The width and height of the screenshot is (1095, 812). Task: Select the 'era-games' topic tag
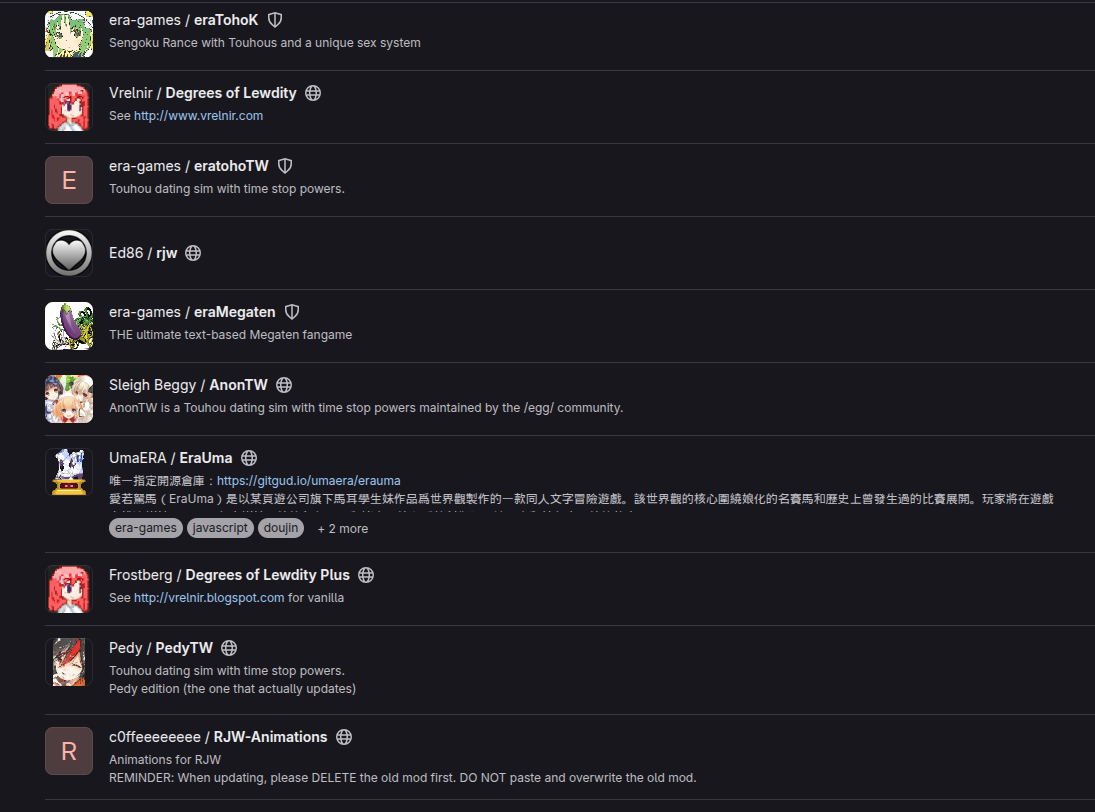(146, 528)
